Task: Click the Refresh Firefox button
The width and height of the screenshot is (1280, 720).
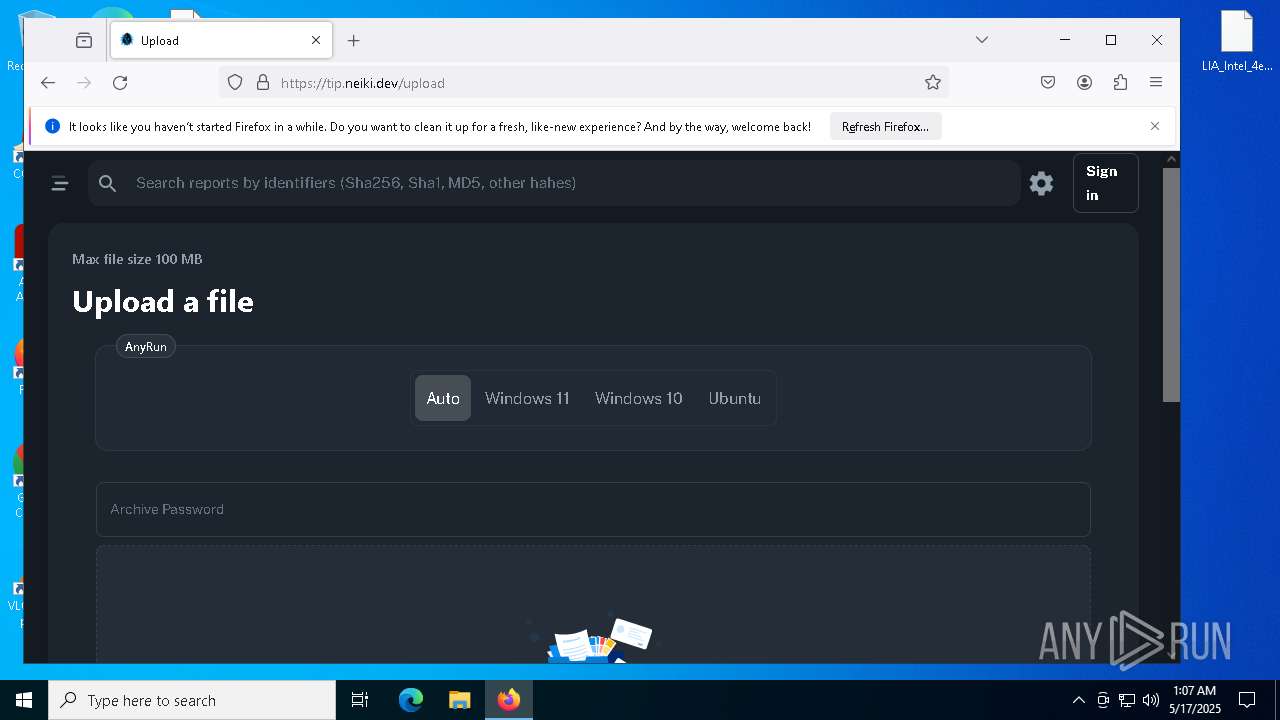Action: (x=885, y=127)
